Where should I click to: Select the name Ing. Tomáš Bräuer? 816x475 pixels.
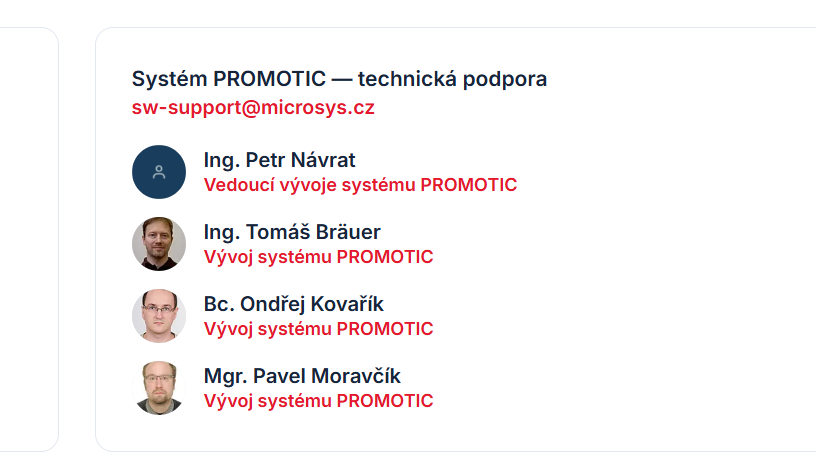click(x=292, y=232)
